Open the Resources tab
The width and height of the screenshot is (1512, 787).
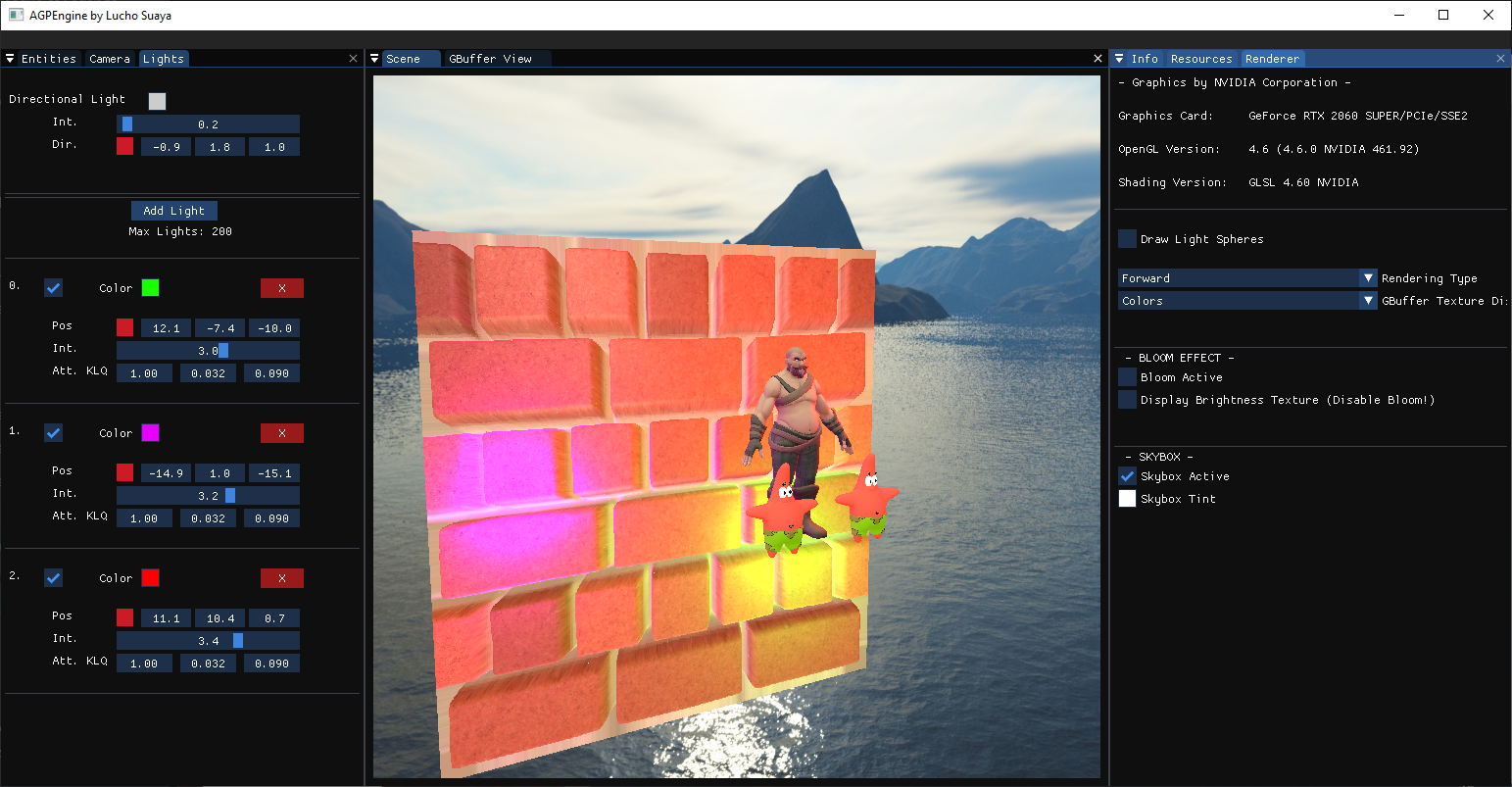(1201, 59)
